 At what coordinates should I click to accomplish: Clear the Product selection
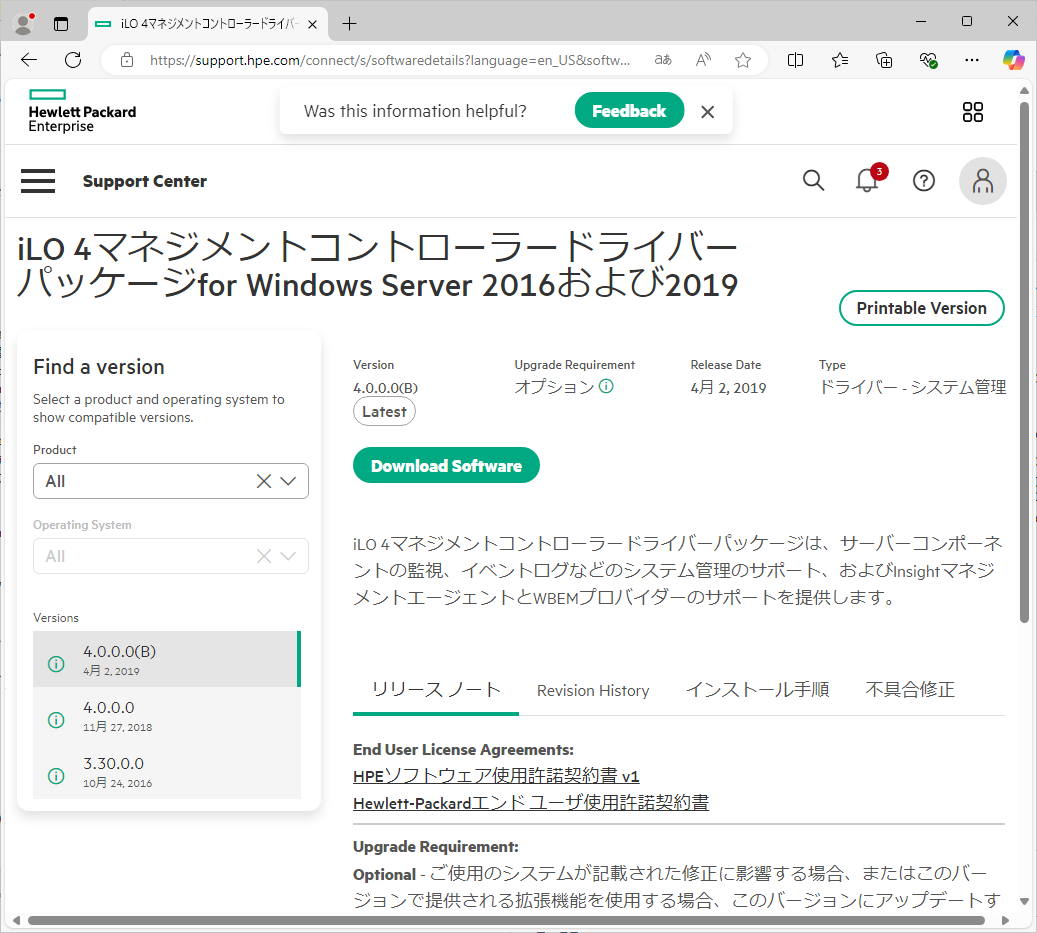[x=264, y=481]
